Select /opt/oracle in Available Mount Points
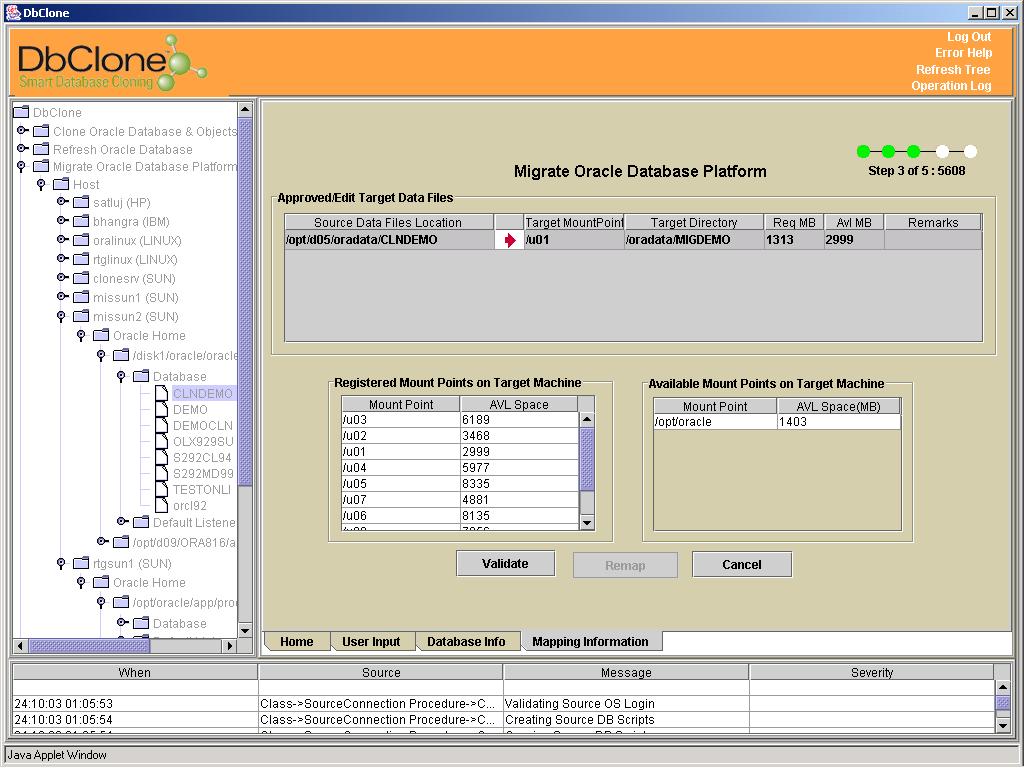1024x768 pixels. pyautogui.click(x=776, y=421)
